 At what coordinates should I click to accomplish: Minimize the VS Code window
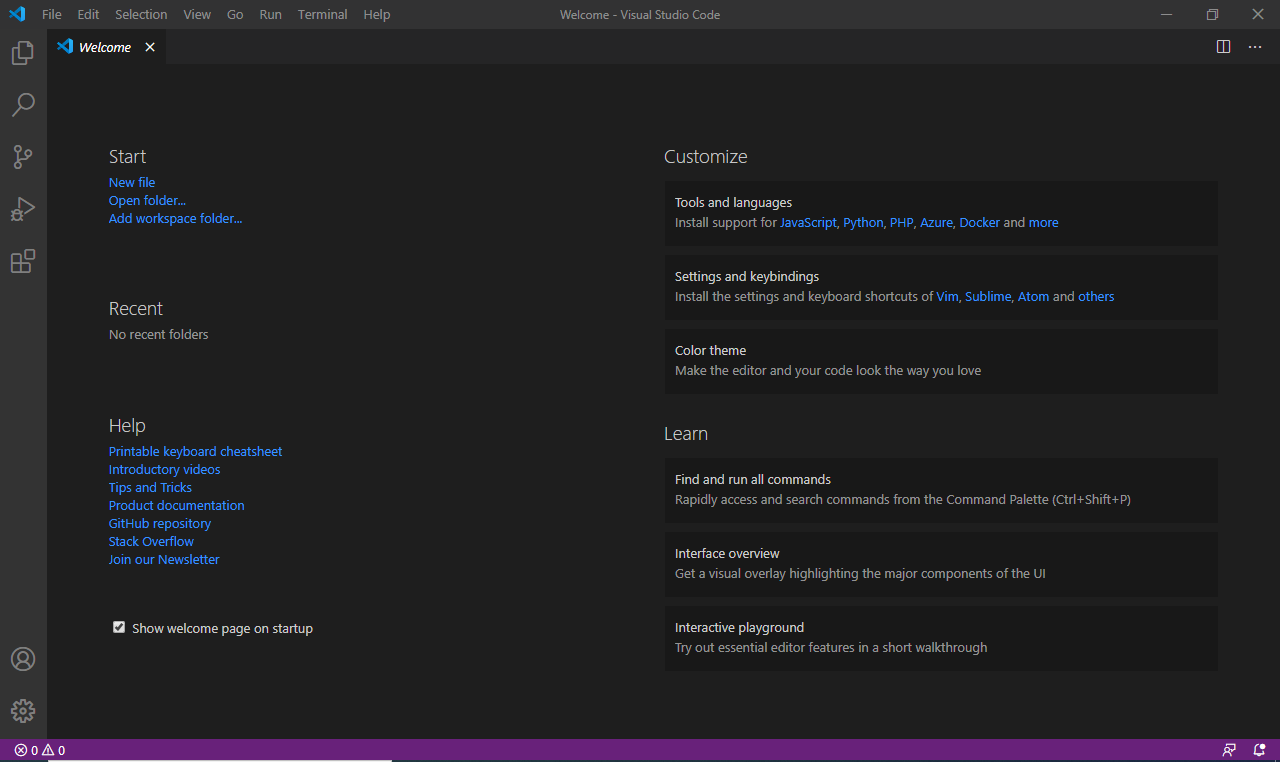[x=1166, y=14]
